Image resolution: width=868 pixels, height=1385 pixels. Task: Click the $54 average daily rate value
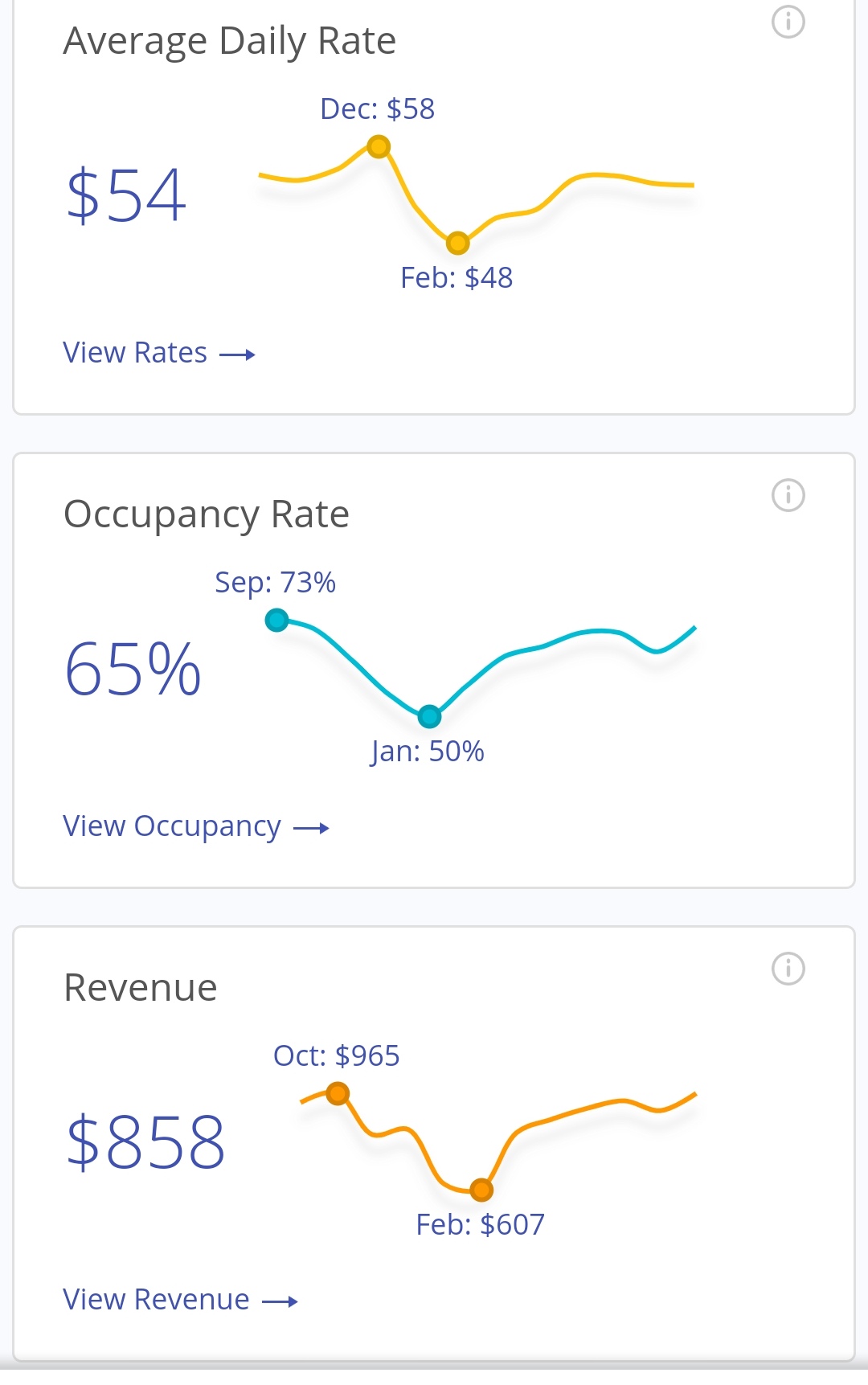tap(126, 195)
